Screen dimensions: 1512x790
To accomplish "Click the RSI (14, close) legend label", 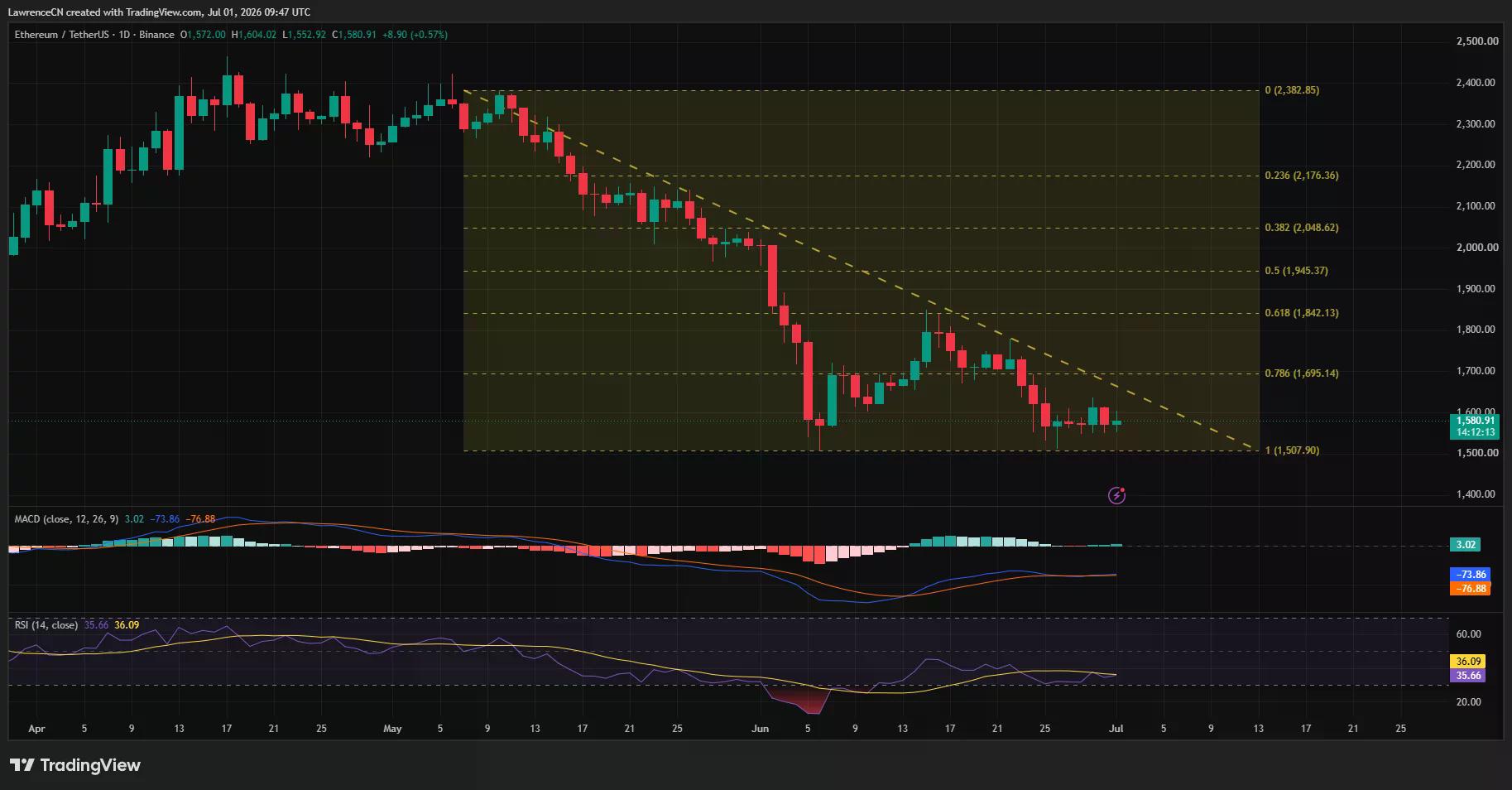I will 46,625.
